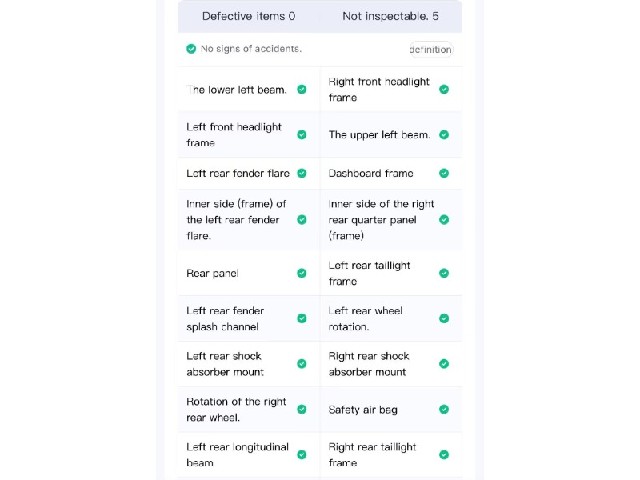Click check icon next to Dashboard frame
Image resolution: width=640 pixels, height=480 pixels.
pos(444,173)
